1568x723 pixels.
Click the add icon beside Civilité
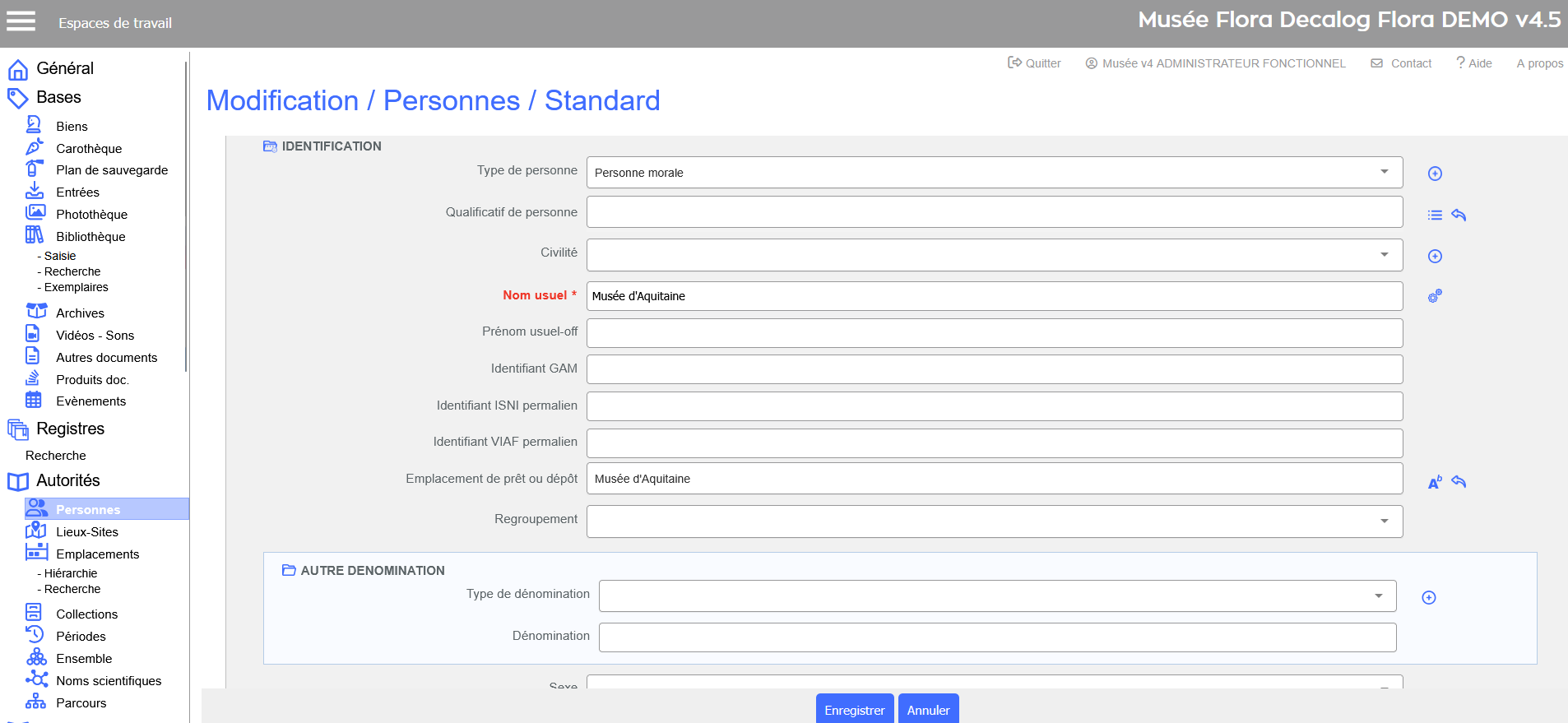point(1435,257)
